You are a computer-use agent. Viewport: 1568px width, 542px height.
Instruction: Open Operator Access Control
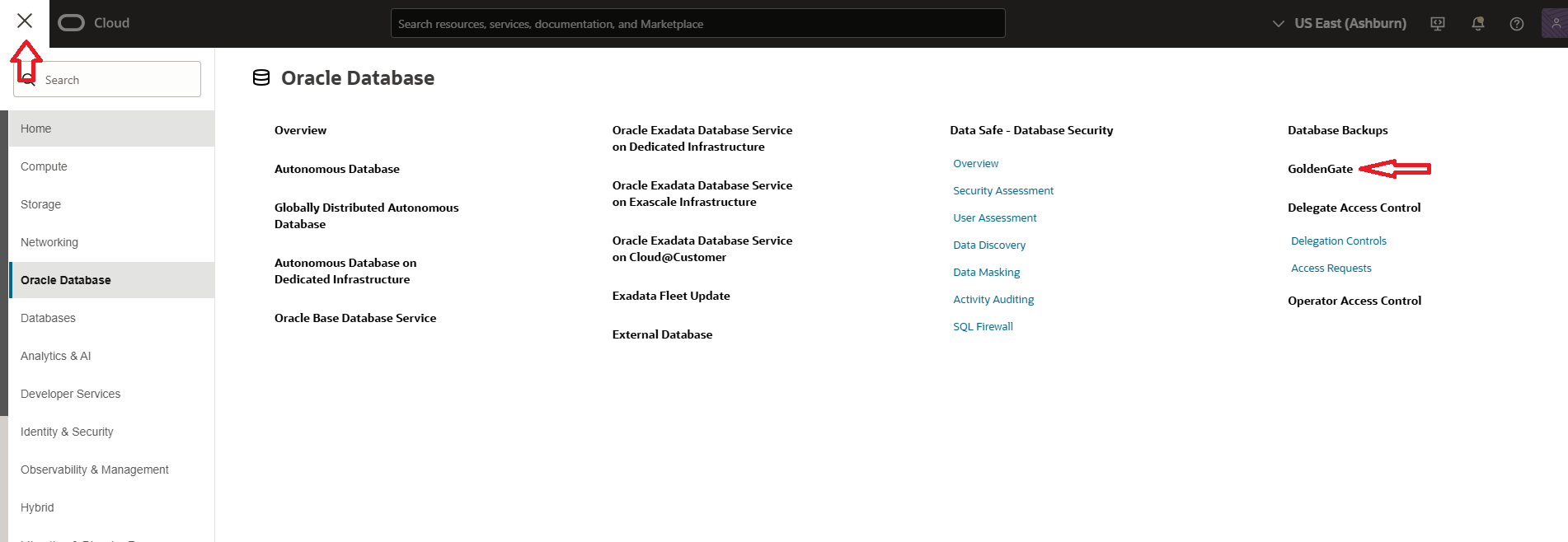pos(1354,301)
